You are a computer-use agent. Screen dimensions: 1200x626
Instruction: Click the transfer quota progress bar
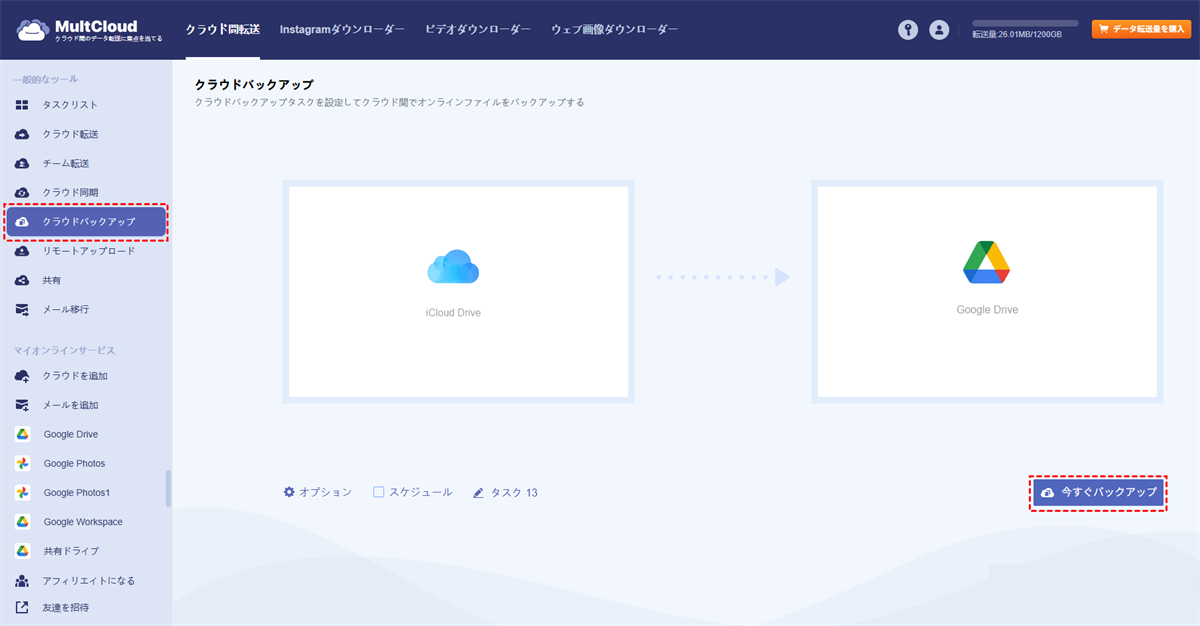pos(1025,23)
